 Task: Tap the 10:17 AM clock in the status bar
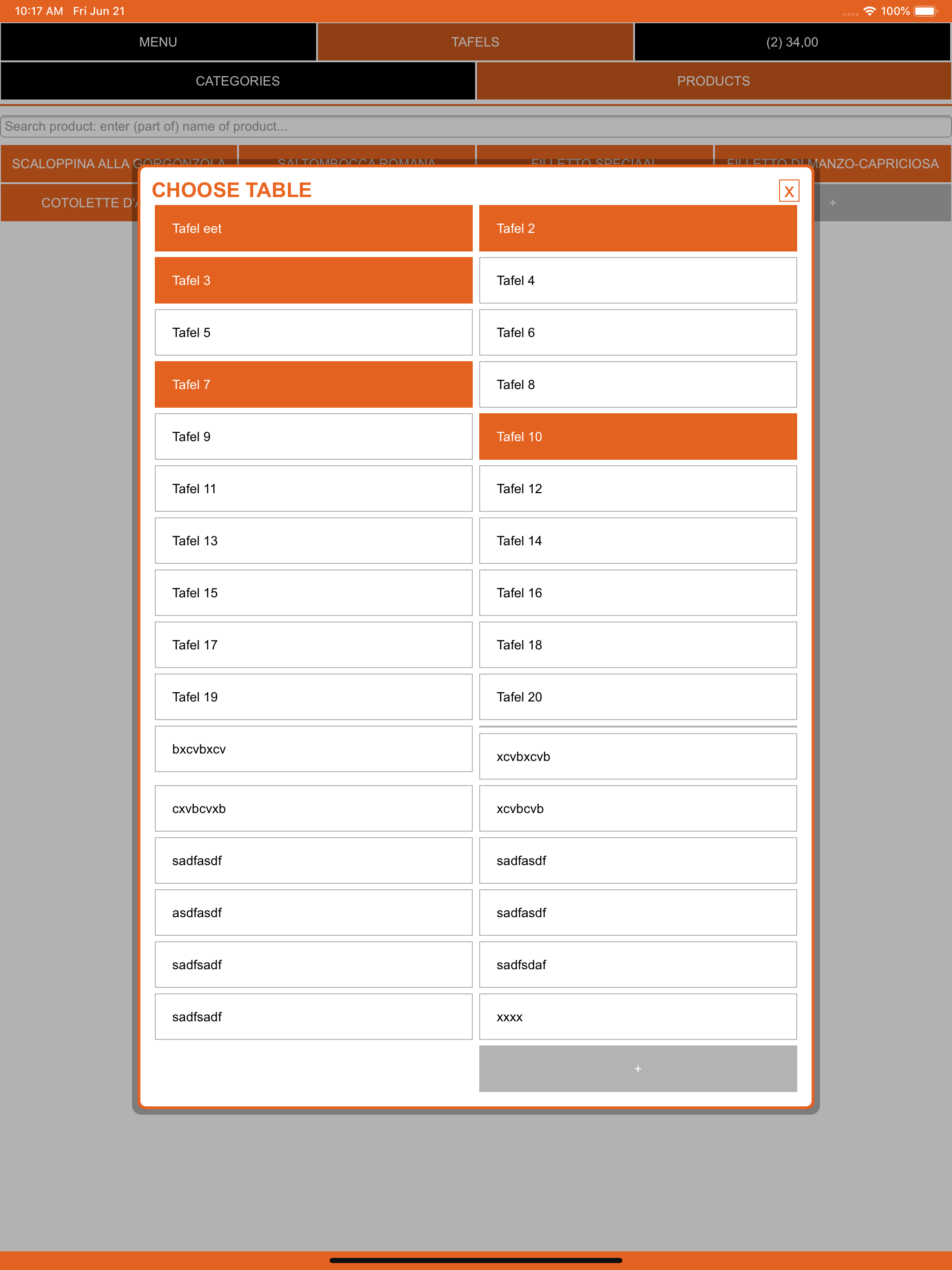(x=39, y=11)
